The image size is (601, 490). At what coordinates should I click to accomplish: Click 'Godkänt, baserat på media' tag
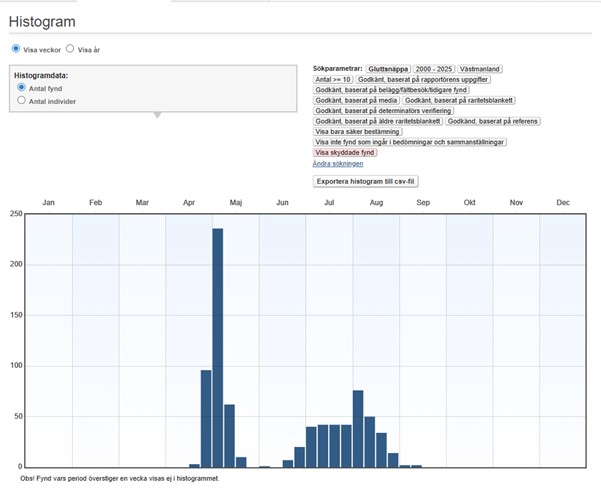point(356,100)
